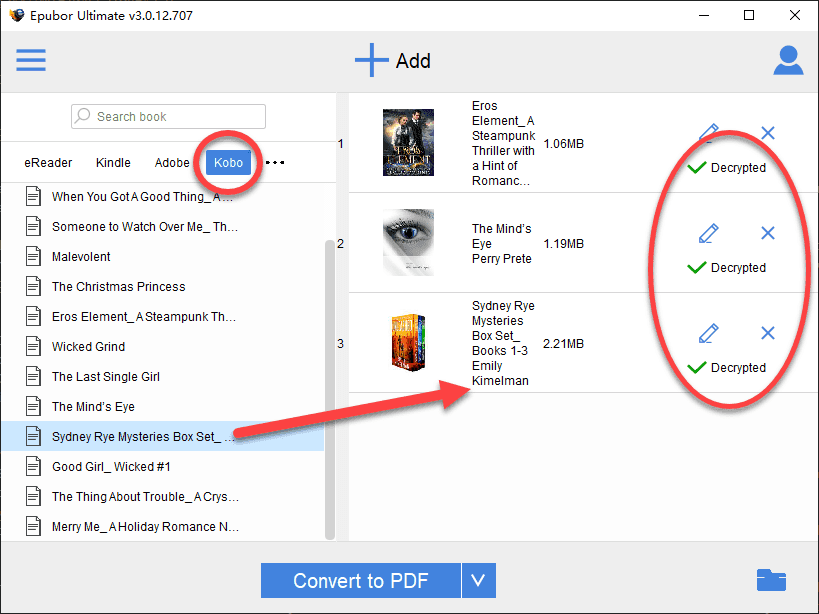819x614 pixels.
Task: Open the hamburger menu
Action: click(x=31, y=60)
